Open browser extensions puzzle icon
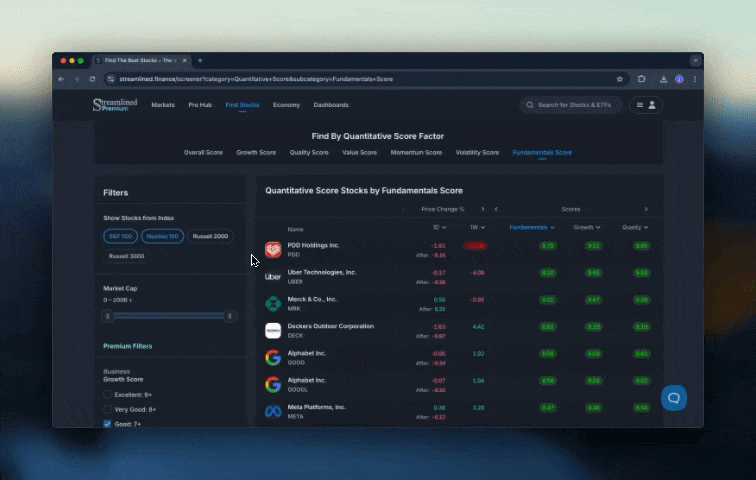Image resolution: width=756 pixels, height=480 pixels. (x=641, y=79)
